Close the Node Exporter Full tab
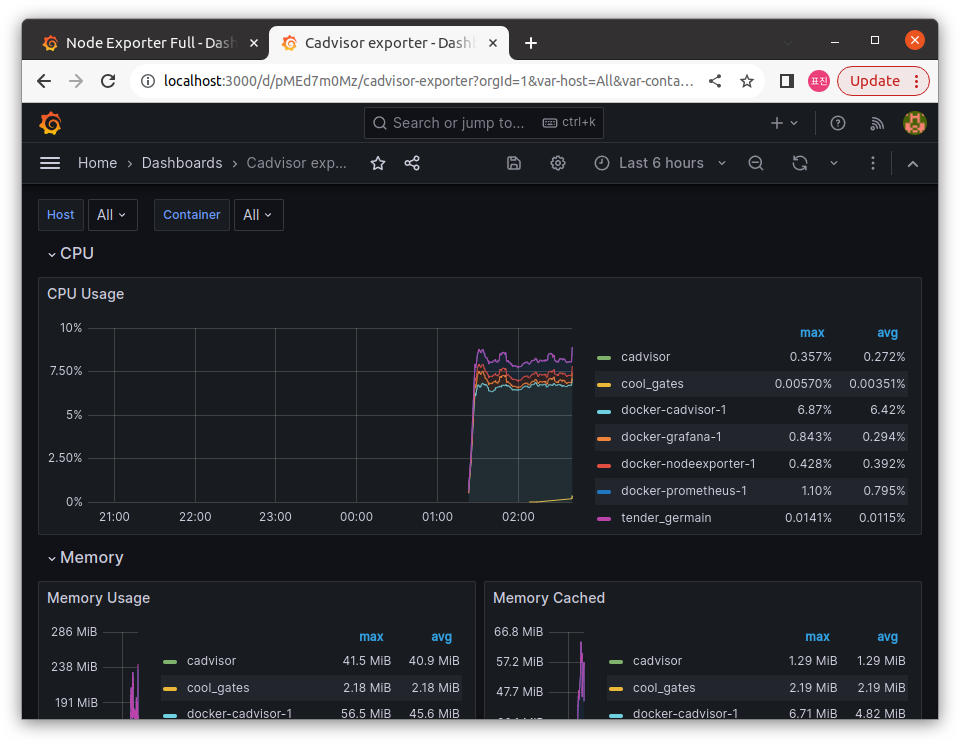Screen dimensions: 960x744 tap(253, 43)
